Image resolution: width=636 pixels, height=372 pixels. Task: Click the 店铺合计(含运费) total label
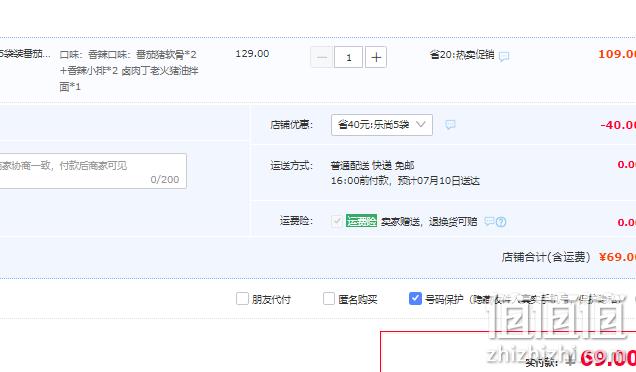(546, 257)
